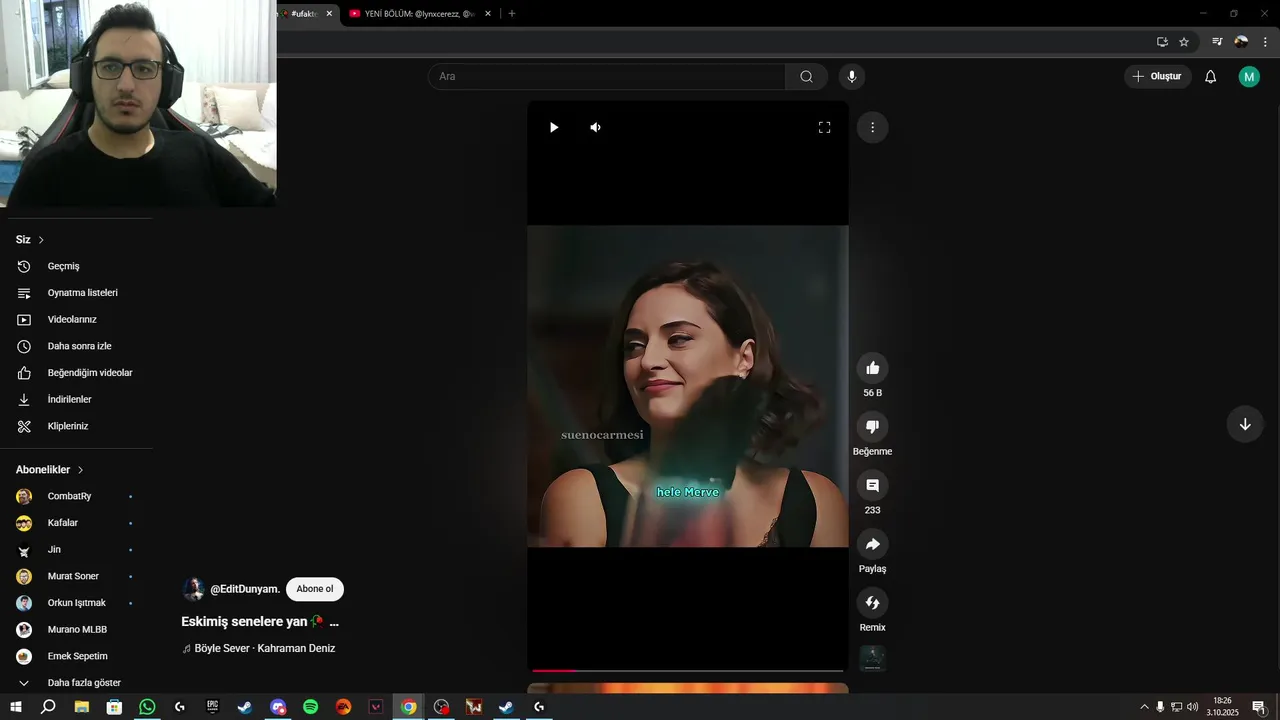Close the YENİ BÖLÜM tab
The image size is (1280, 720).
(488, 14)
